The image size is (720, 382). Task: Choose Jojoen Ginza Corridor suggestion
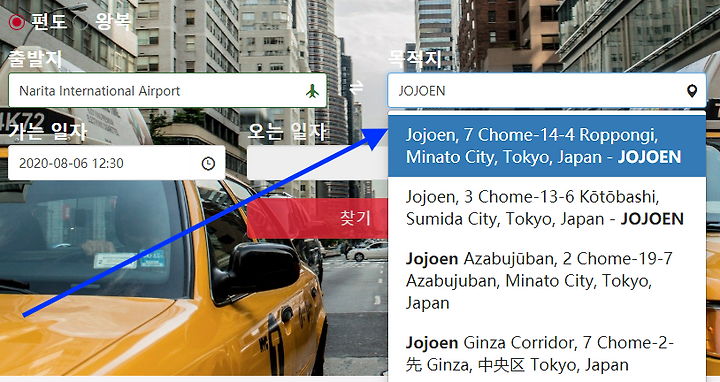coord(547,354)
